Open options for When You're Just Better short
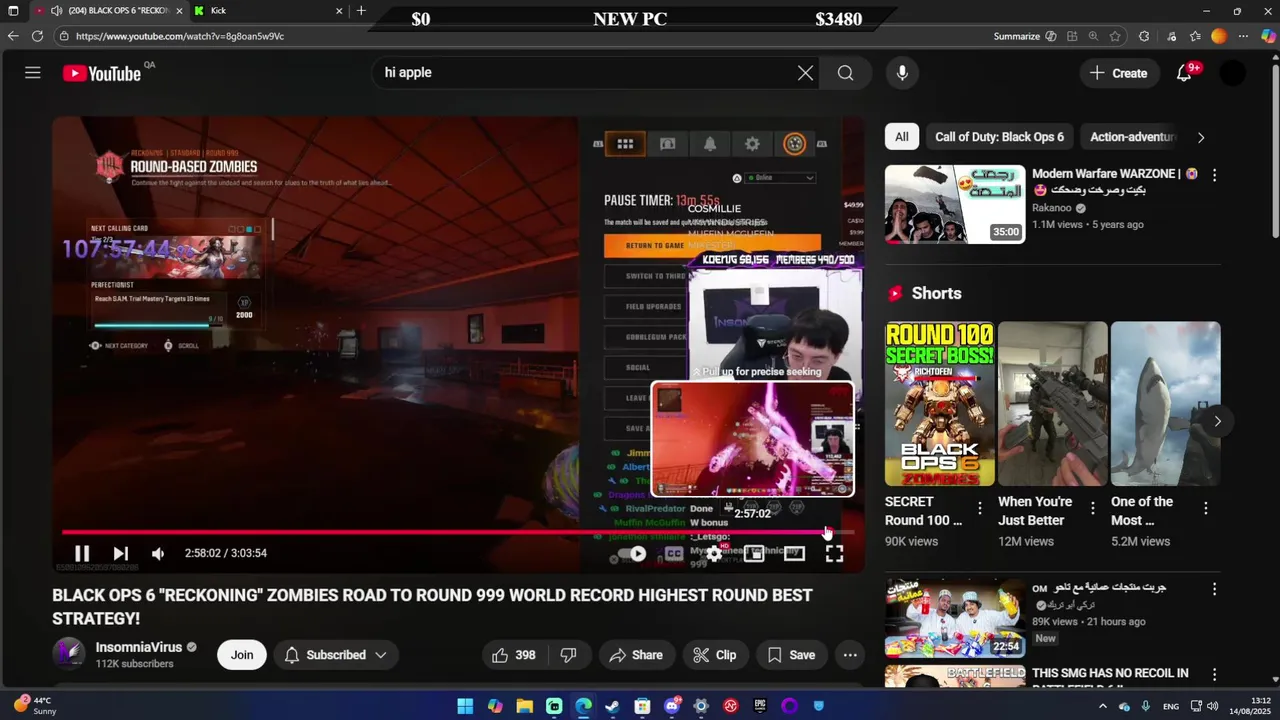Viewport: 1280px width, 720px height. pyautogui.click(x=1092, y=508)
